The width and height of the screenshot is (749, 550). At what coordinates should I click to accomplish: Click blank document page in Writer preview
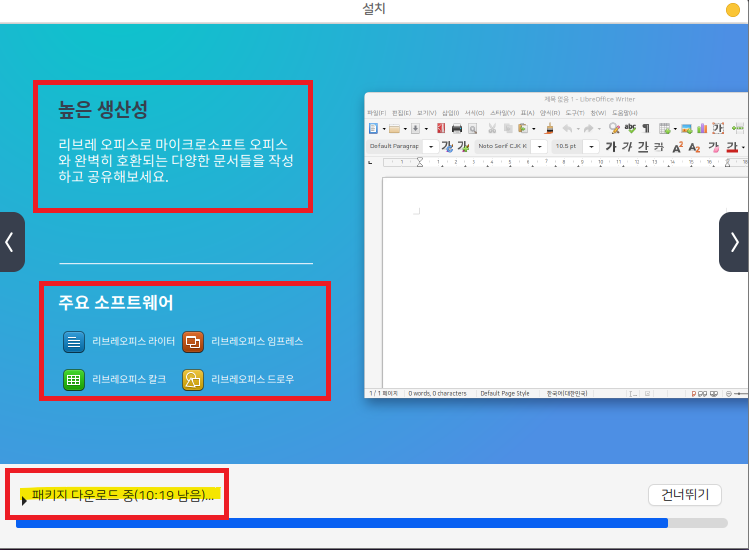(x=565, y=283)
